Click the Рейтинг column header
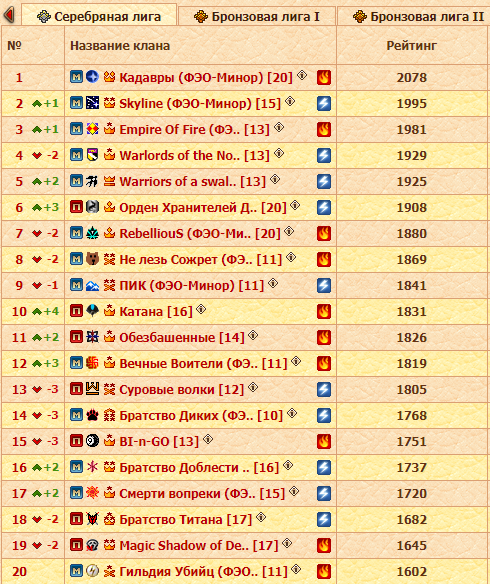Viewport: 490px width, 584px height. pos(411,45)
